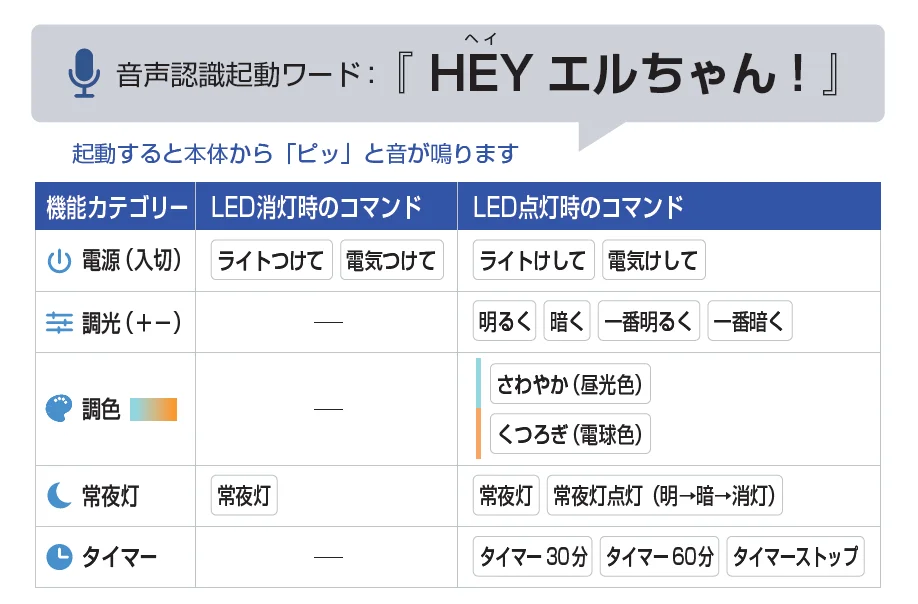This screenshot has width=918, height=604.
Task: Click the slider adjust icon beside 調光
Action: pyautogui.click(x=59, y=322)
